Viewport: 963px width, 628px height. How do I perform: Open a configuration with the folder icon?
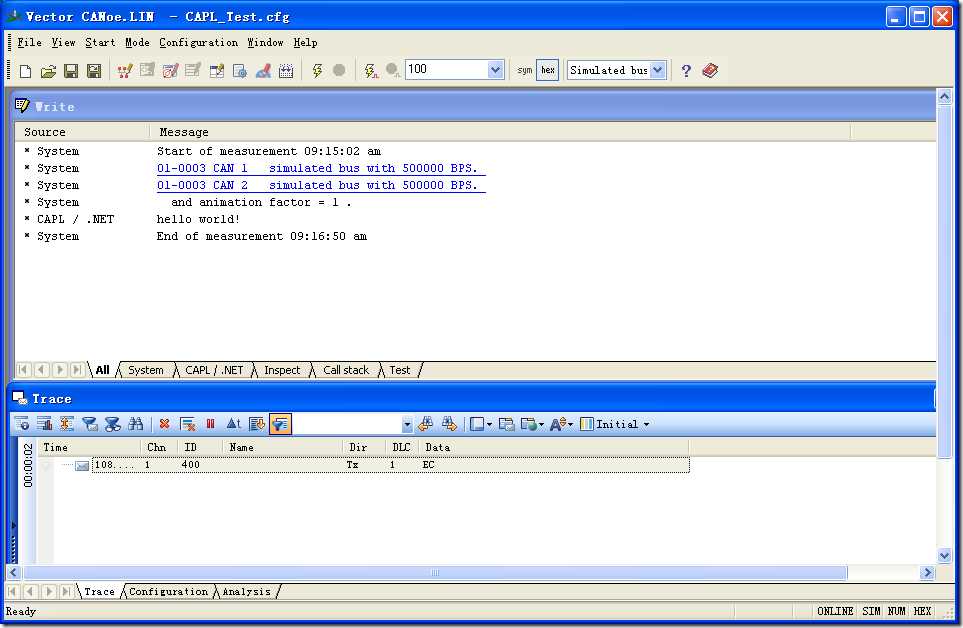point(48,71)
